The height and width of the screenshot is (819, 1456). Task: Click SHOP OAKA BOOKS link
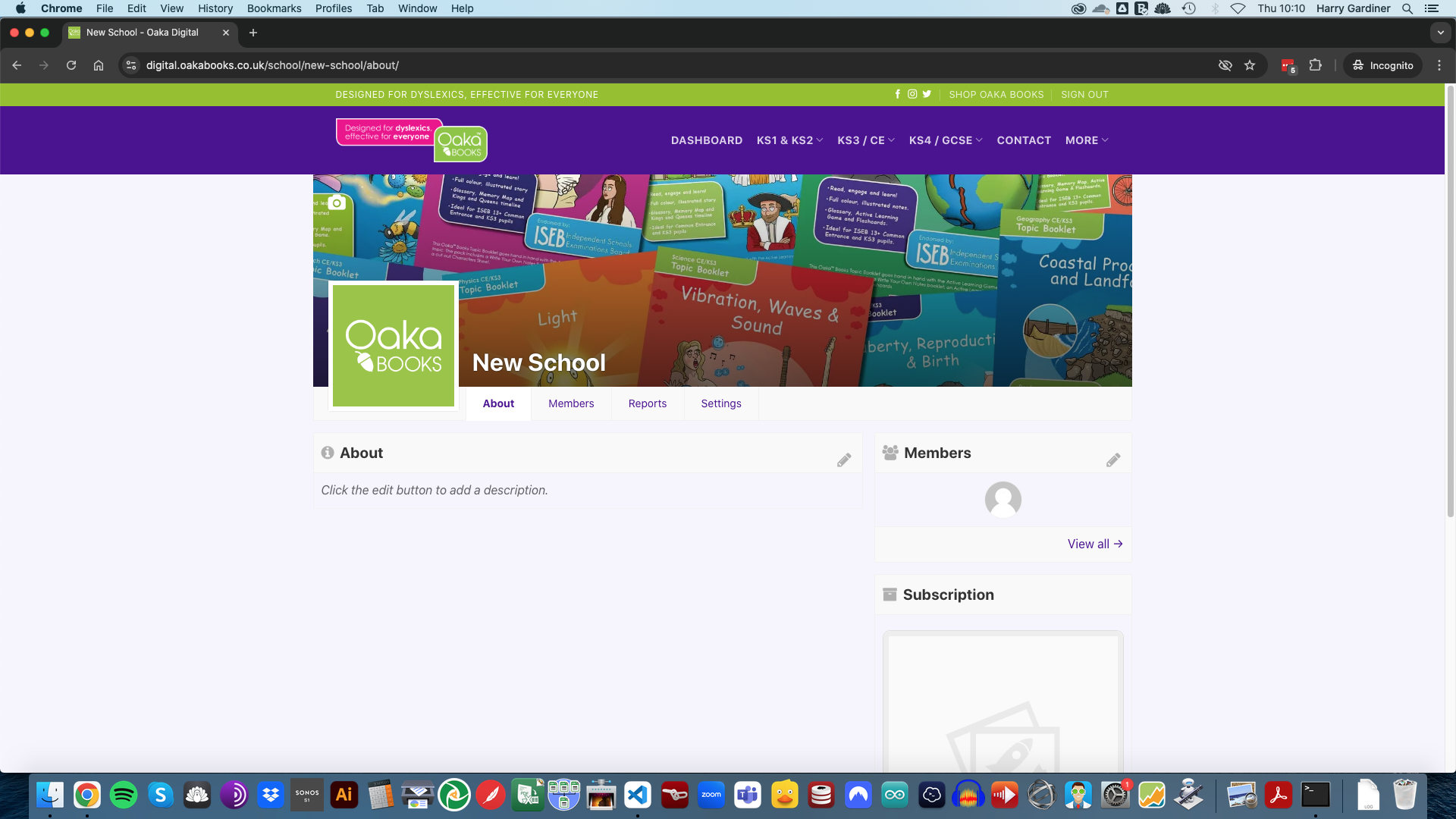coord(996,95)
